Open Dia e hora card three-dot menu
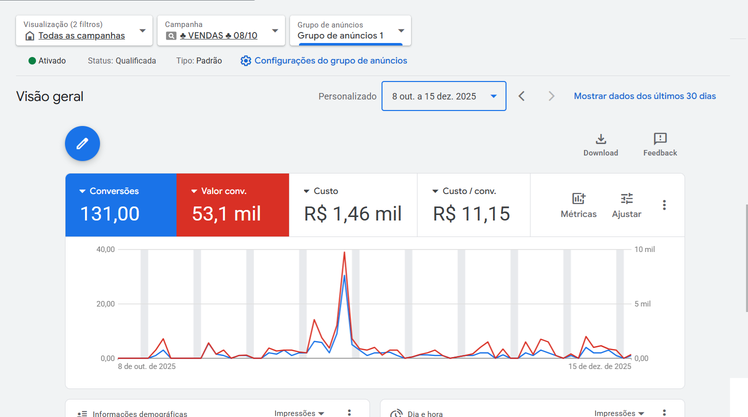 [664, 413]
